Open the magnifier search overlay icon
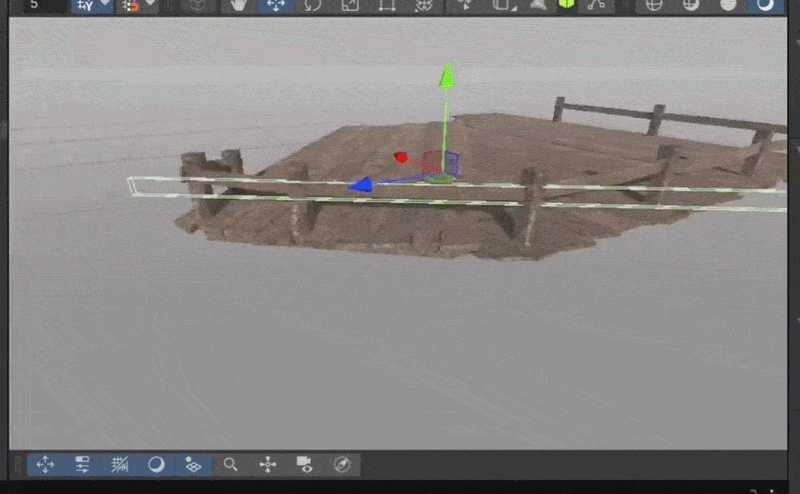 tap(231, 464)
